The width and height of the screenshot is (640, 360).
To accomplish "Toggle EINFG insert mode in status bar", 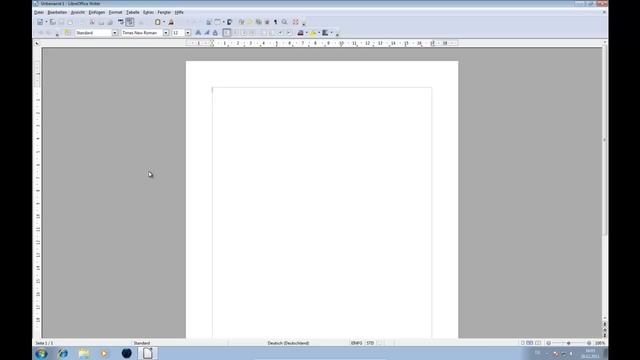I will coord(356,343).
